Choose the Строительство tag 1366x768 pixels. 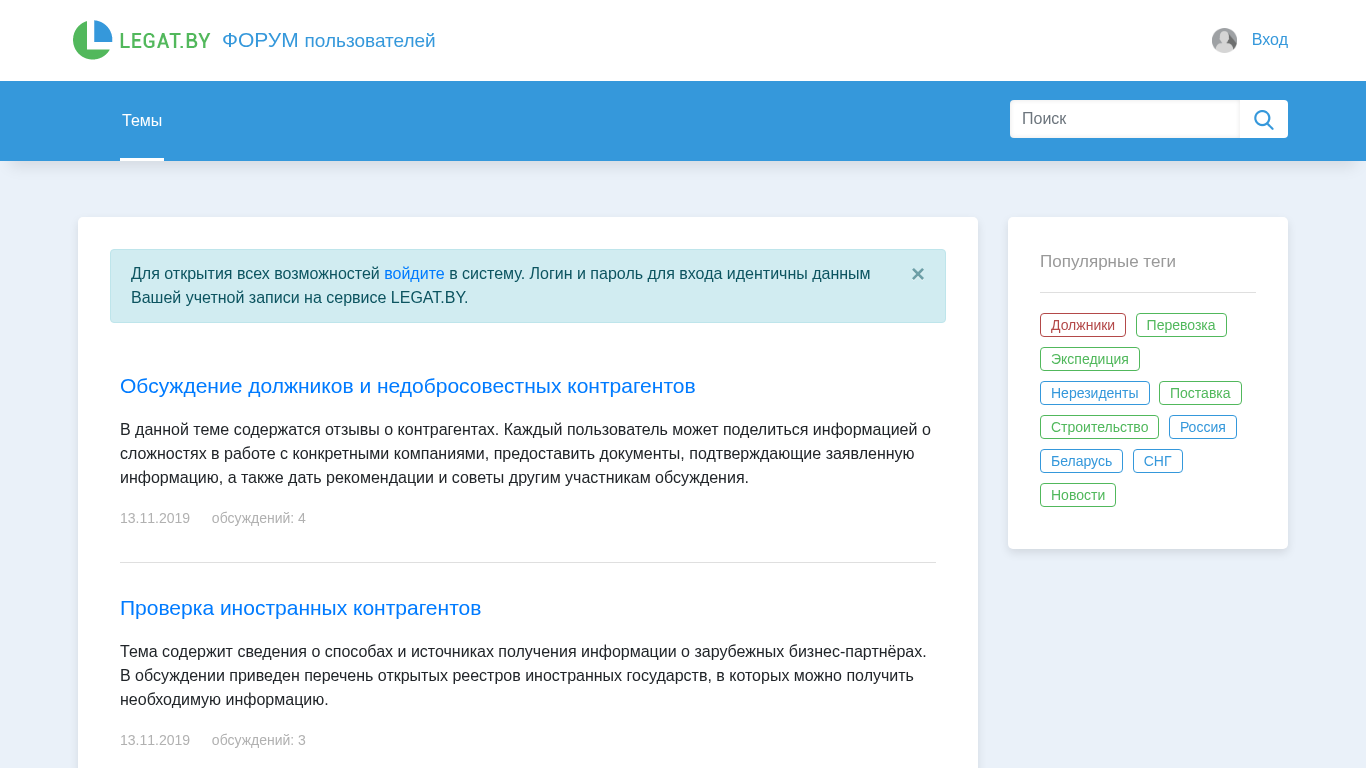[x=1099, y=427]
